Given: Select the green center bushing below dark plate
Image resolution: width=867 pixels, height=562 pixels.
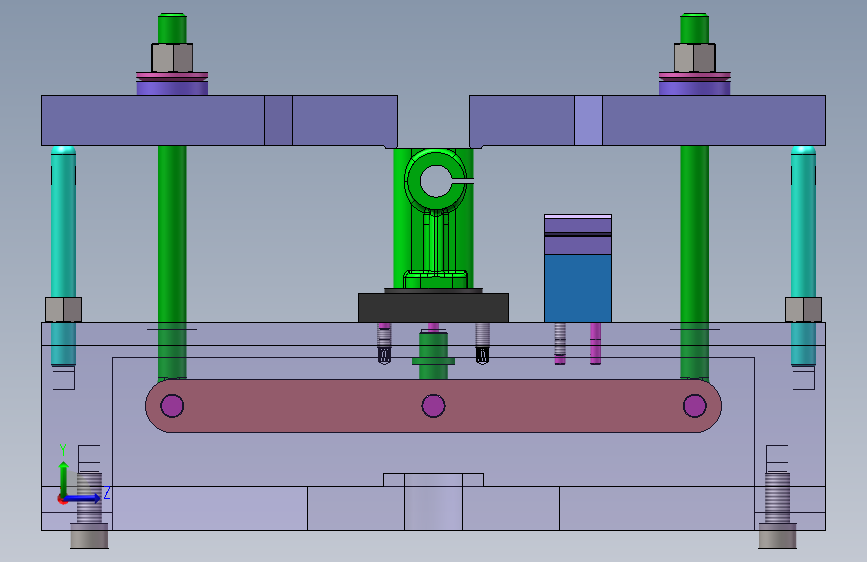Looking at the screenshot, I should [x=434, y=355].
